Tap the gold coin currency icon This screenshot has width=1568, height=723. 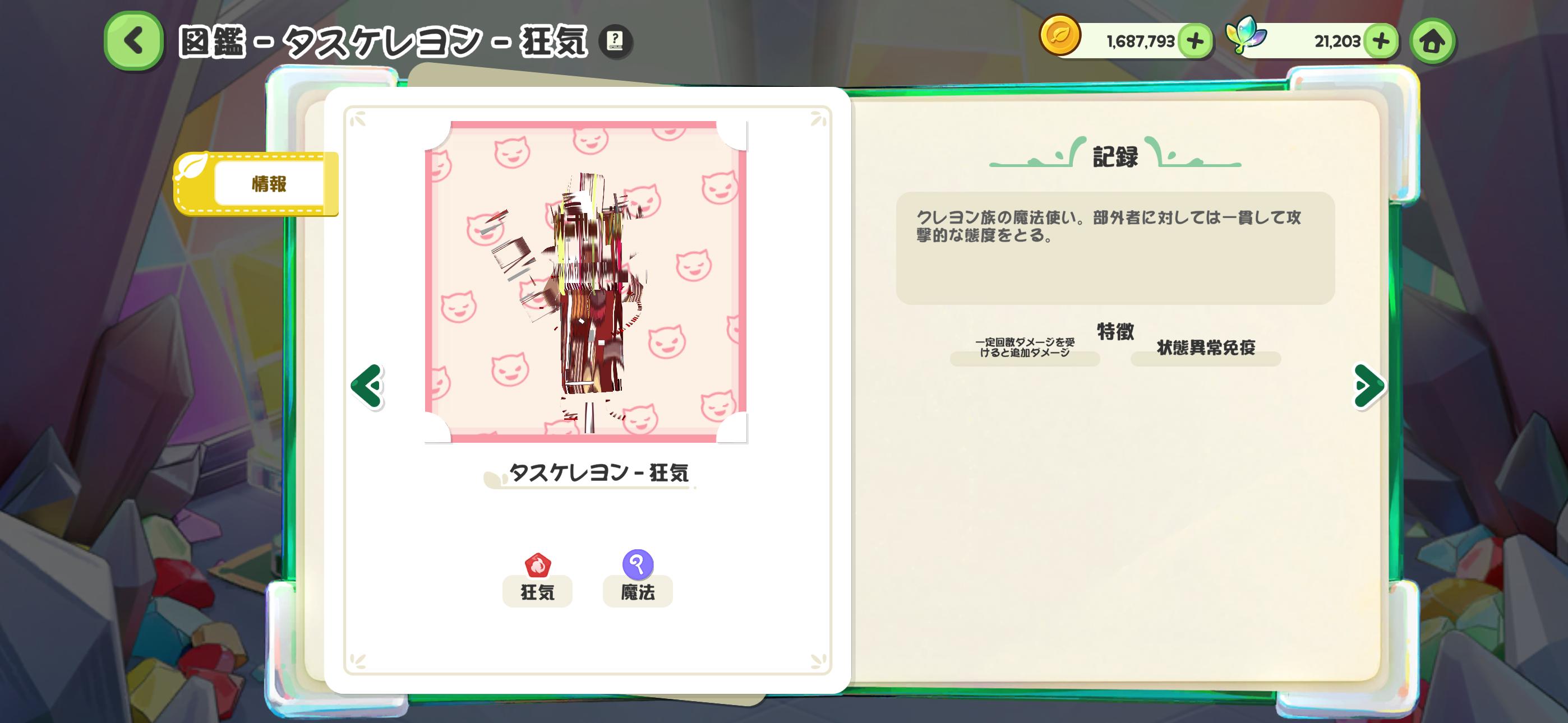(x=1060, y=35)
